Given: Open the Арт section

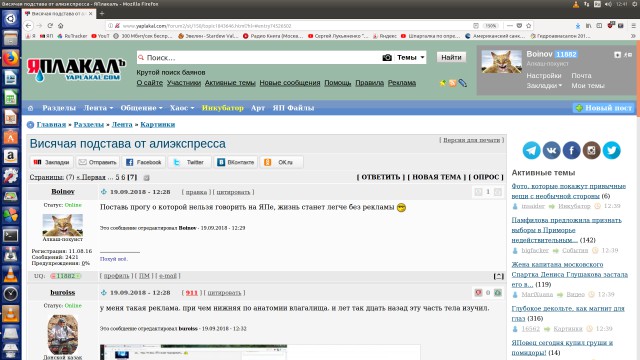Looking at the screenshot, I should [258, 108].
